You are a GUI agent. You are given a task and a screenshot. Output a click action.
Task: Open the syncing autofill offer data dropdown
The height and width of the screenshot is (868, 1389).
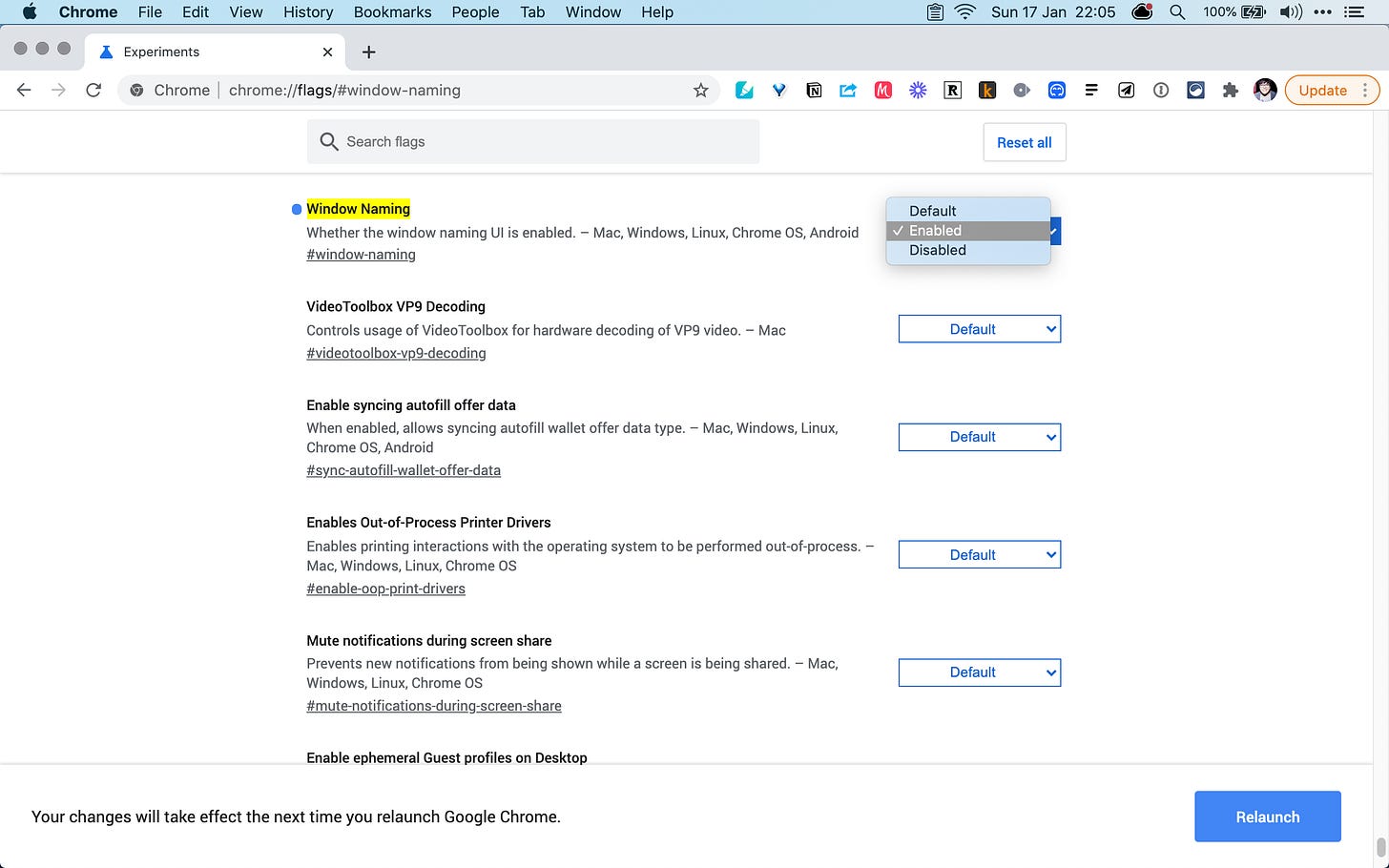(980, 437)
